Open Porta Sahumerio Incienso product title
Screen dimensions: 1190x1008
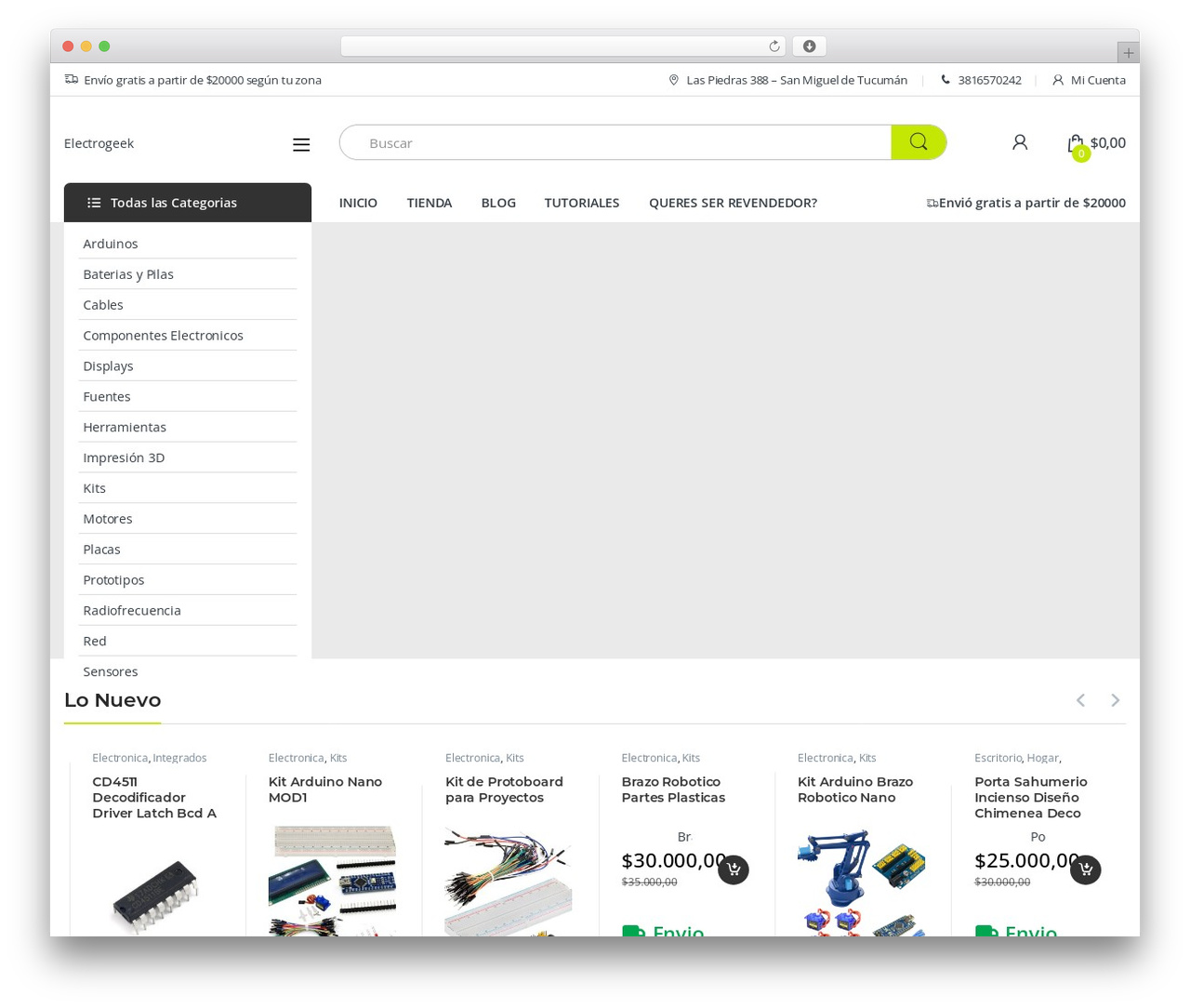(1031, 798)
